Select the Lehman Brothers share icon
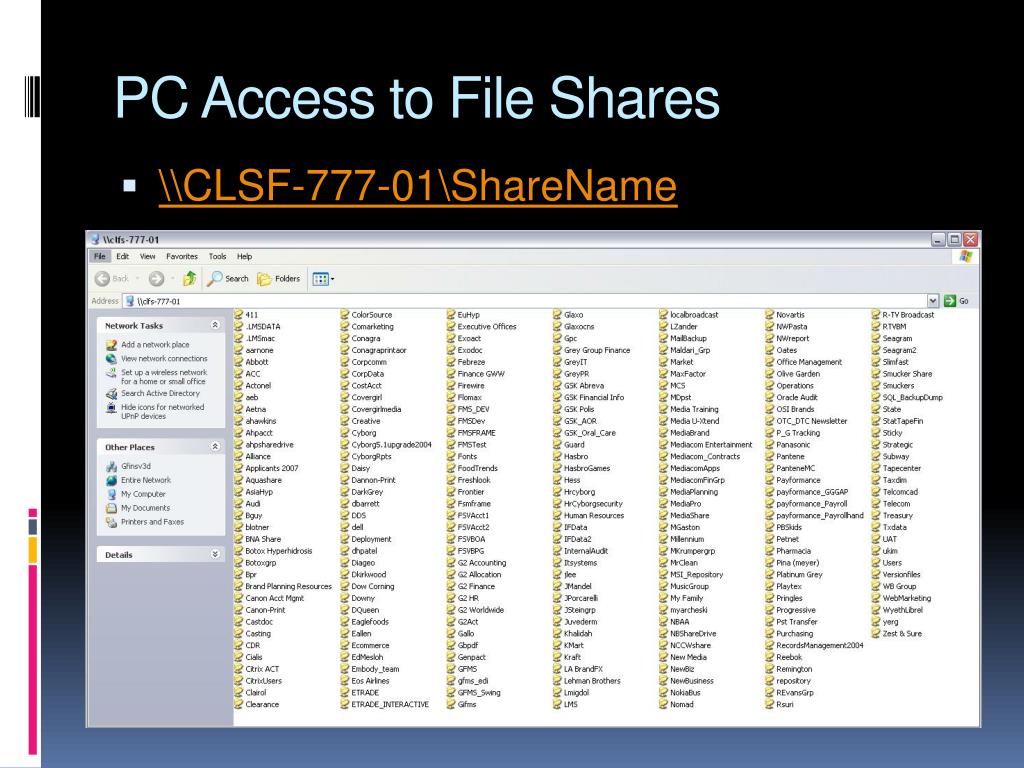 [x=558, y=680]
